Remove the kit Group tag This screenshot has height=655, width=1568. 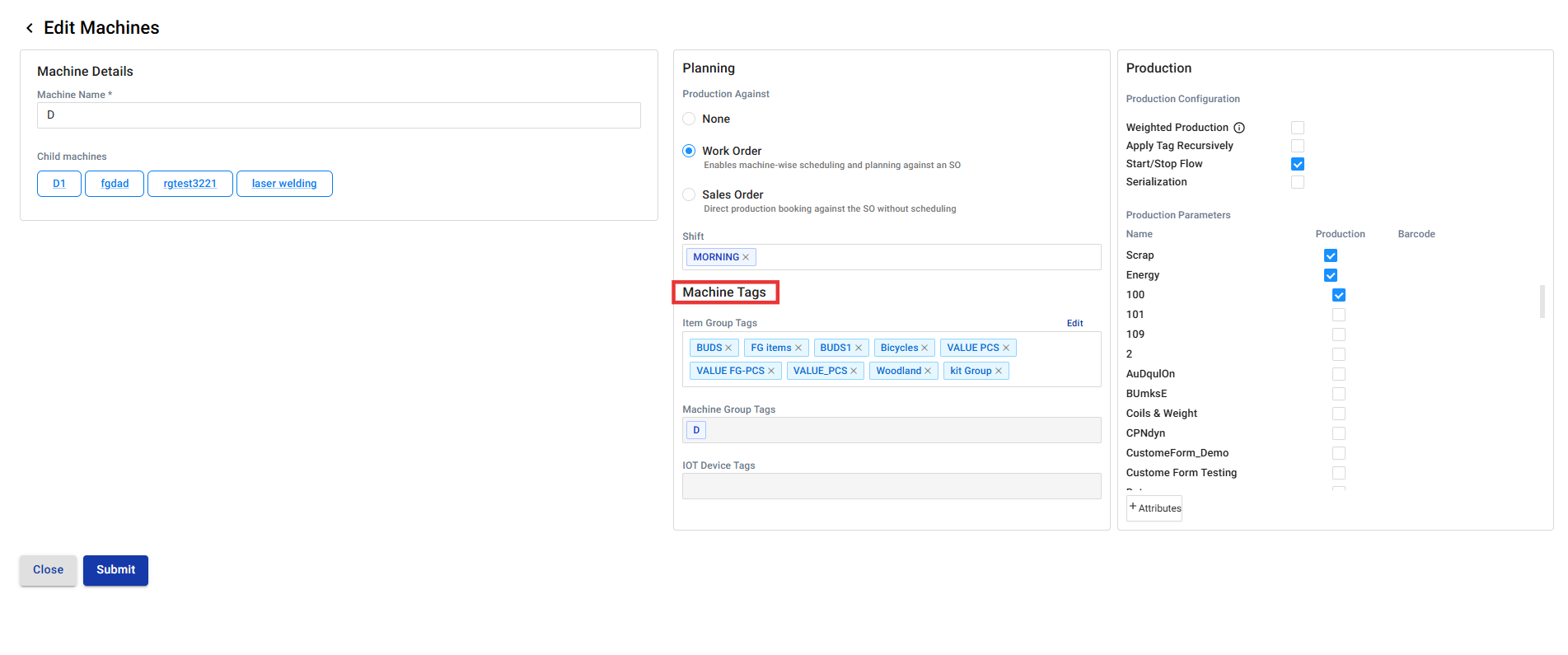(999, 371)
